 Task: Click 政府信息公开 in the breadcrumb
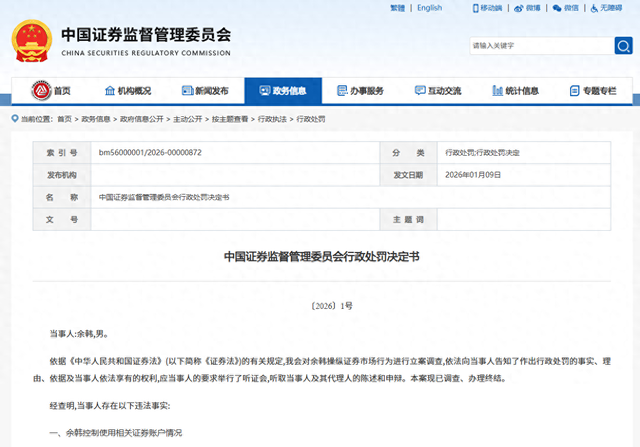coord(141,119)
